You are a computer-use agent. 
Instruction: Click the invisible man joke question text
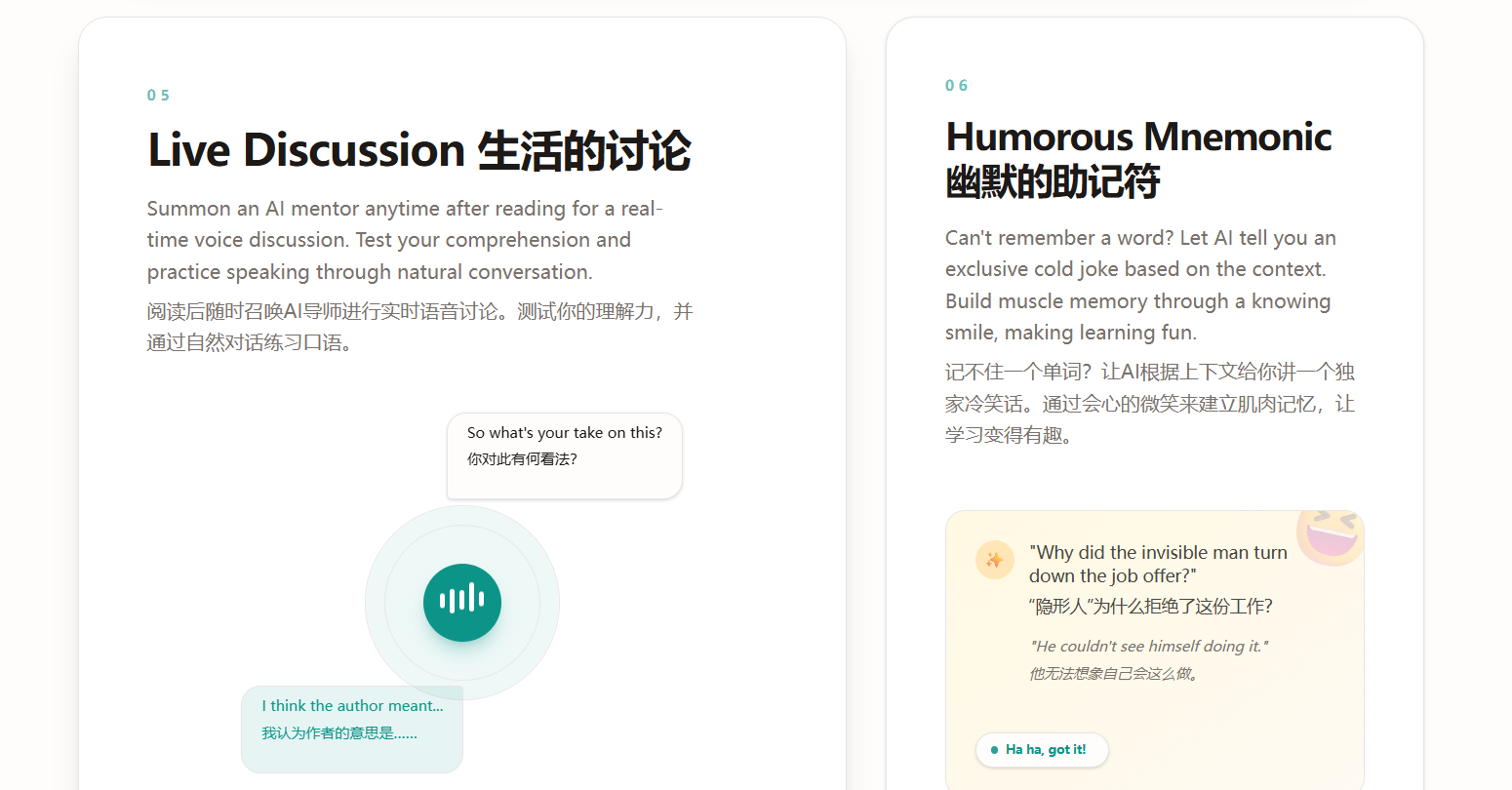1158,564
